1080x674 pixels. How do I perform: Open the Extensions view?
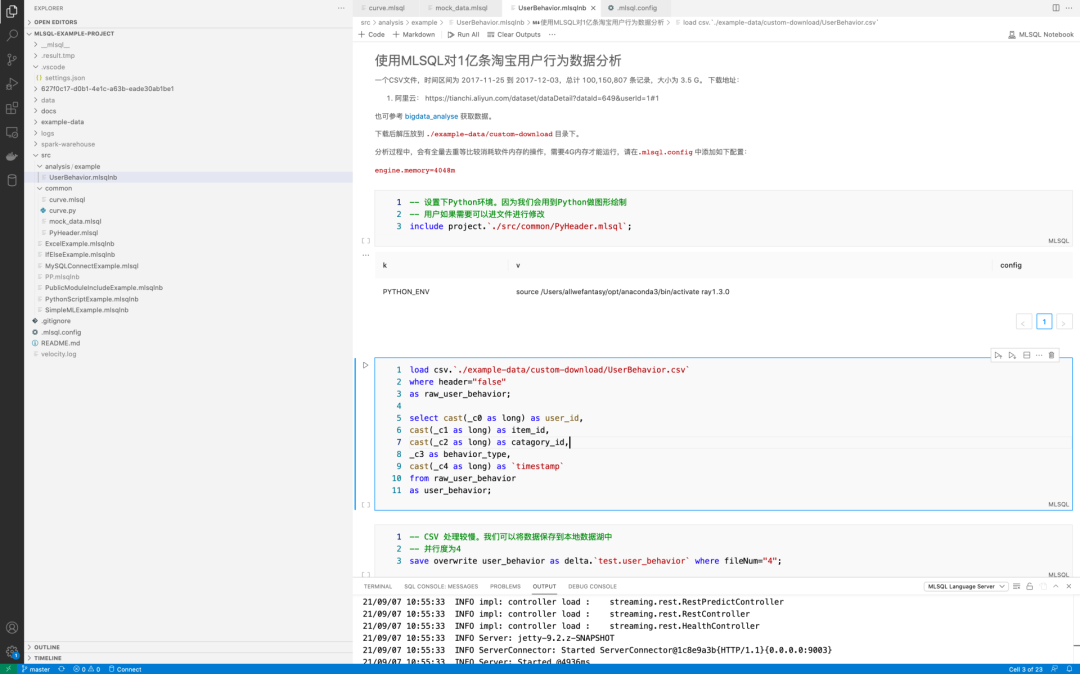(12, 108)
